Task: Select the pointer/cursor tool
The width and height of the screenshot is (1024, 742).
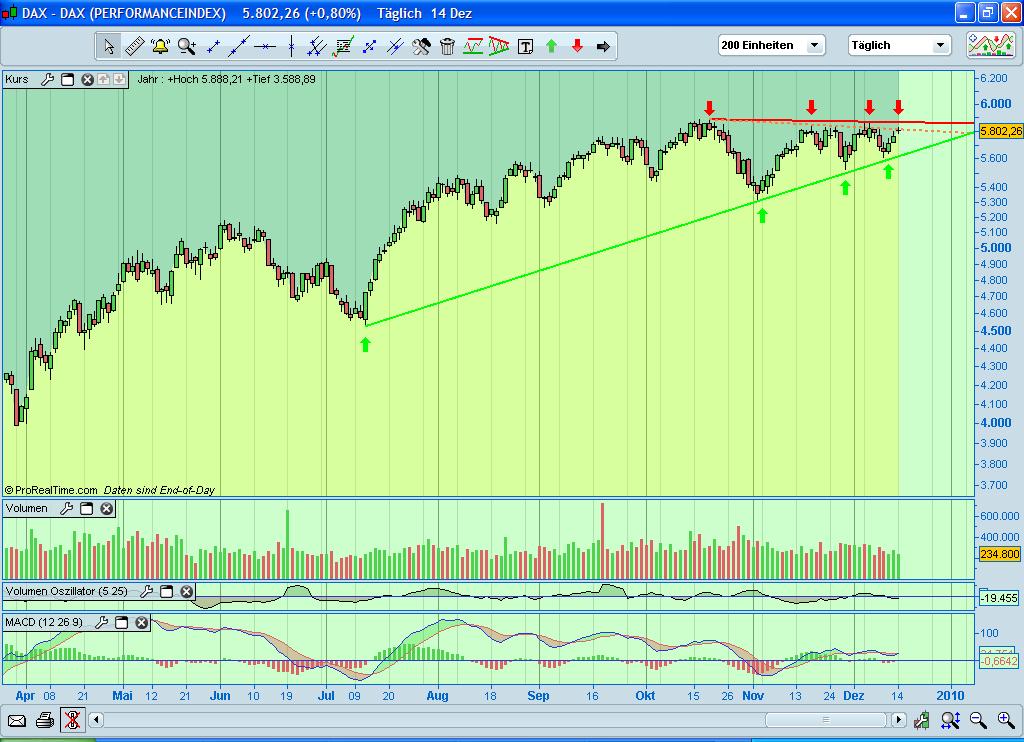Action: pos(108,46)
